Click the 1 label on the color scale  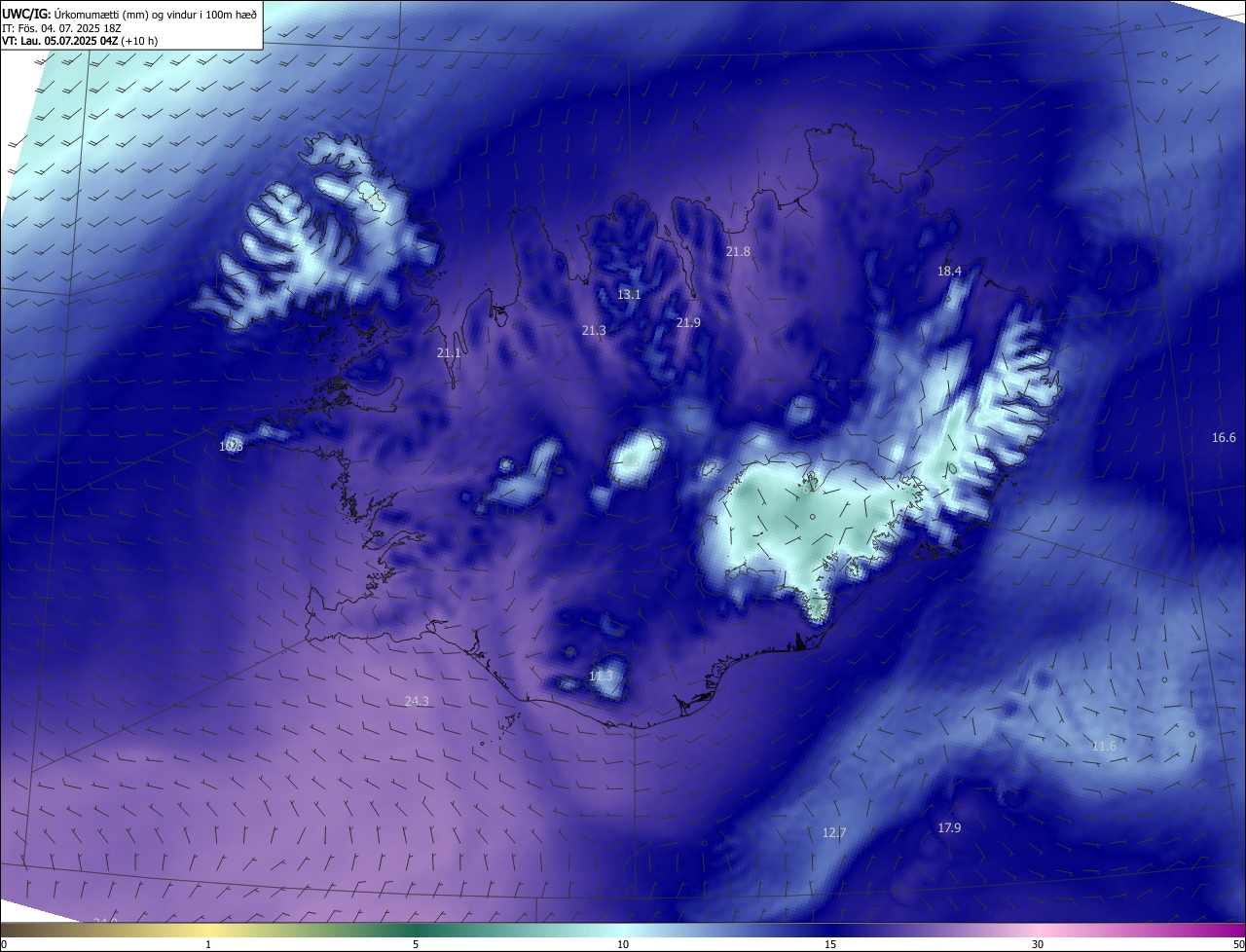click(x=208, y=944)
